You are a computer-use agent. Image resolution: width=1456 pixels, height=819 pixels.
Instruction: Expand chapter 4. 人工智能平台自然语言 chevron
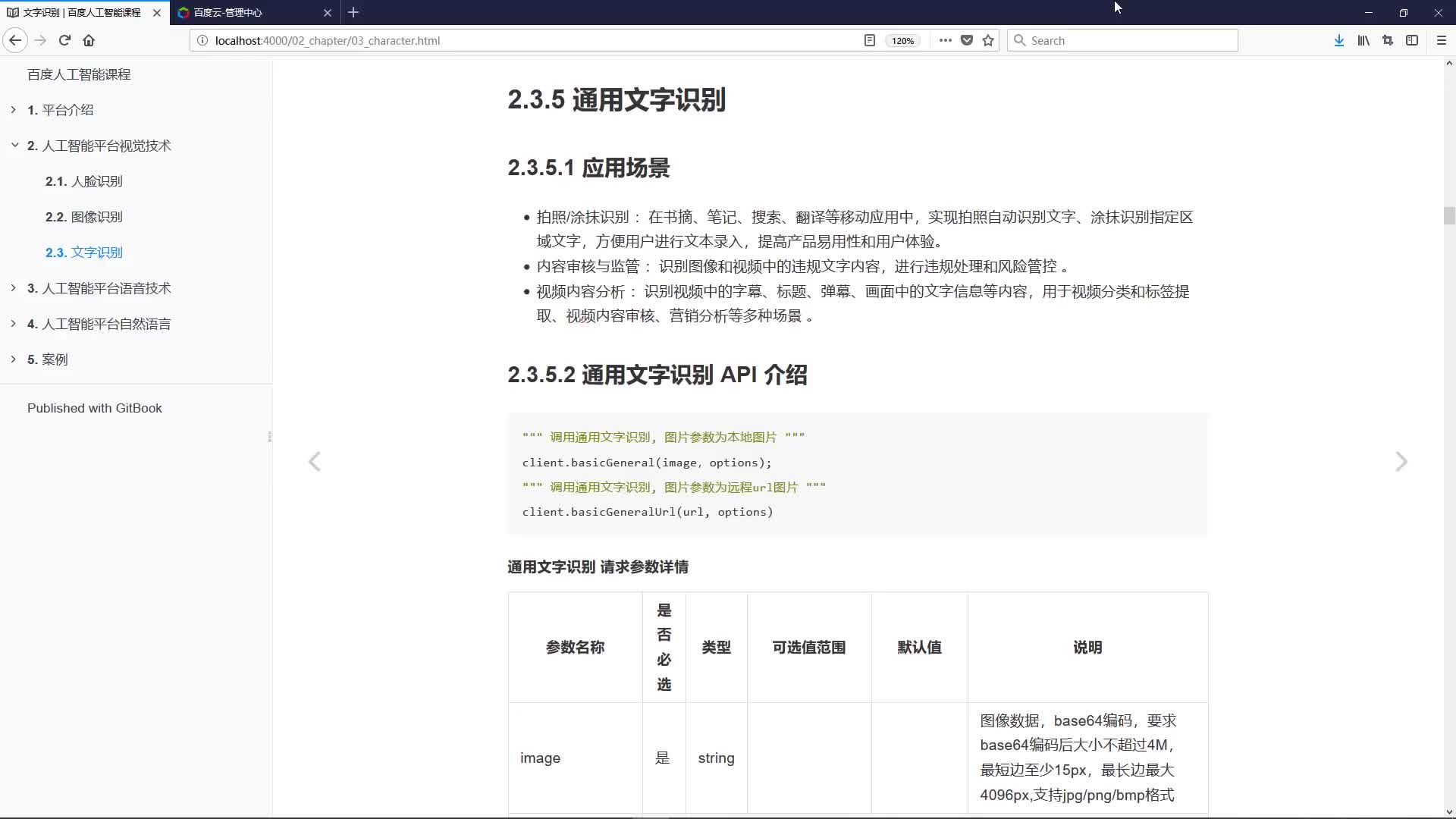point(13,324)
